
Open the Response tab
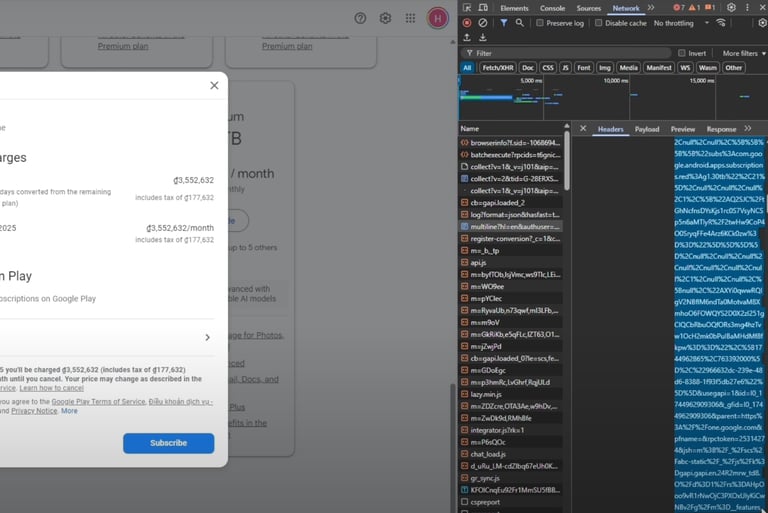[721, 129]
